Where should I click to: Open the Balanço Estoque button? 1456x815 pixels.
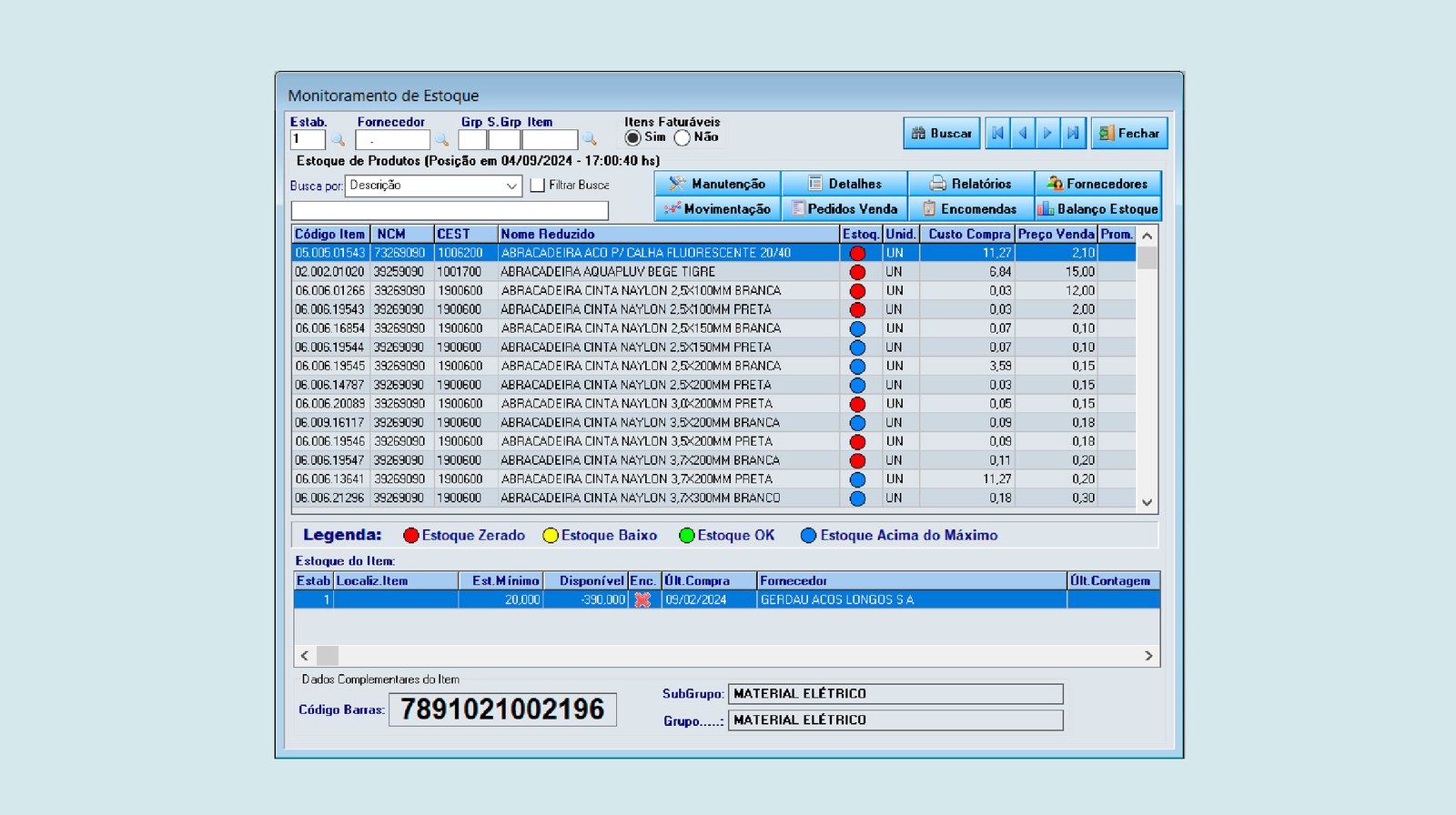click(x=1097, y=208)
